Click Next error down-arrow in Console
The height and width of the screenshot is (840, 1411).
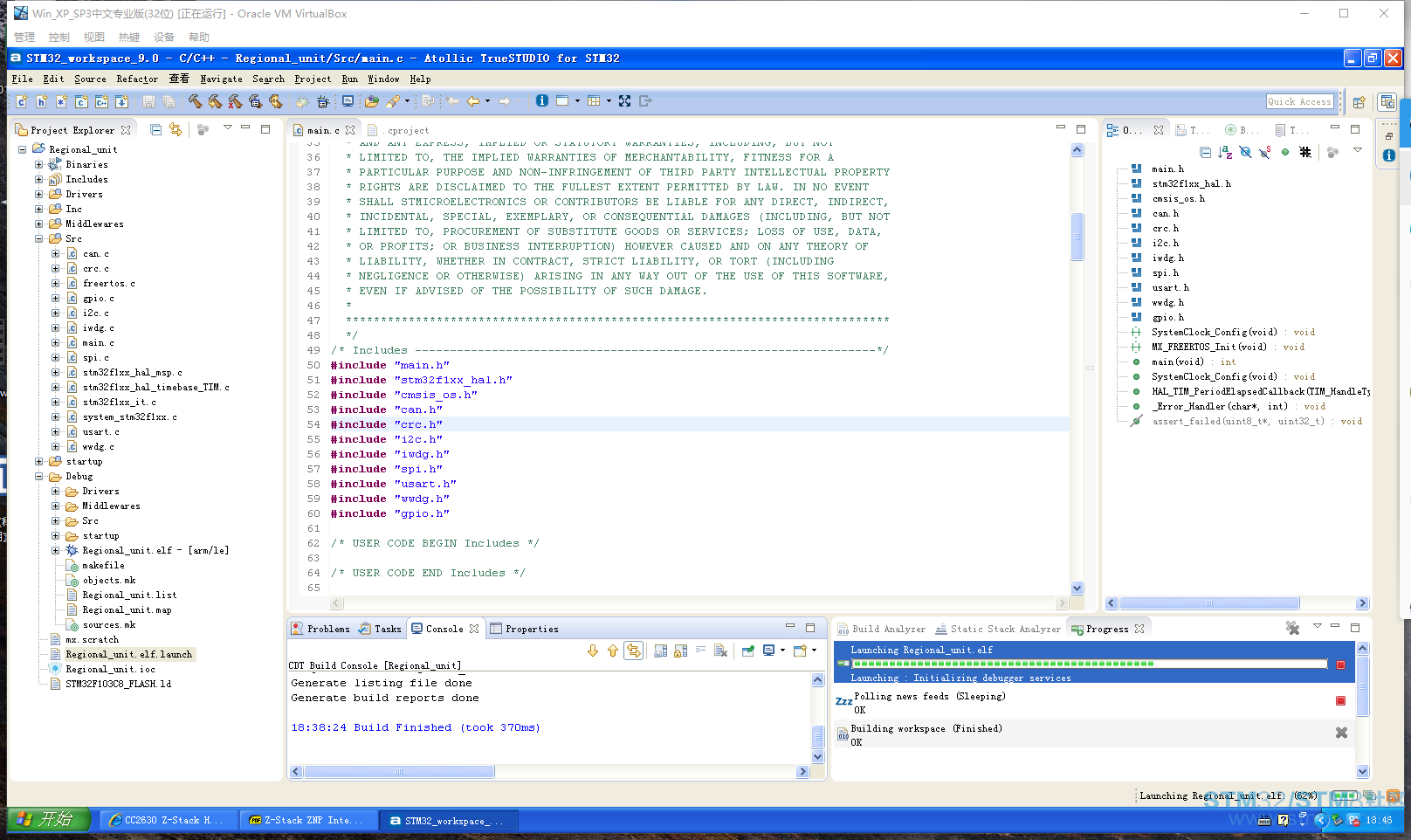[x=593, y=651]
